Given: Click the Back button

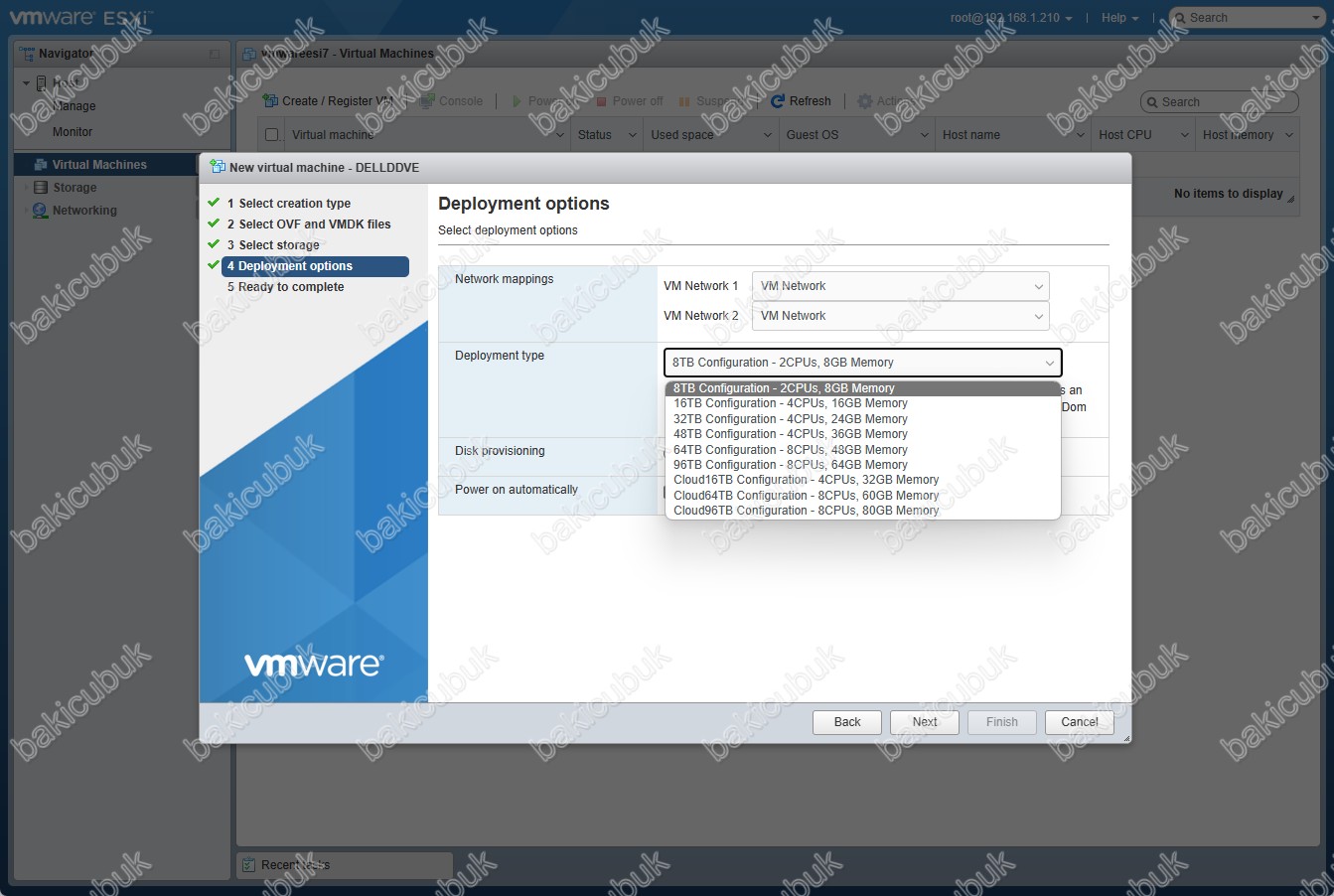Looking at the screenshot, I should point(847,722).
